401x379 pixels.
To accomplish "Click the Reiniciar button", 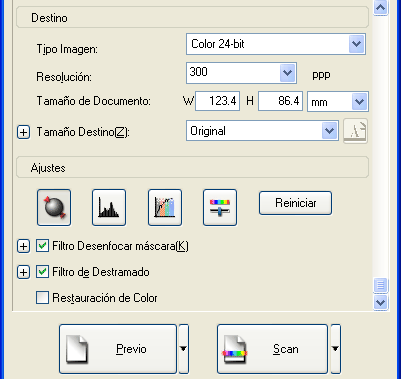I will click(295, 203).
